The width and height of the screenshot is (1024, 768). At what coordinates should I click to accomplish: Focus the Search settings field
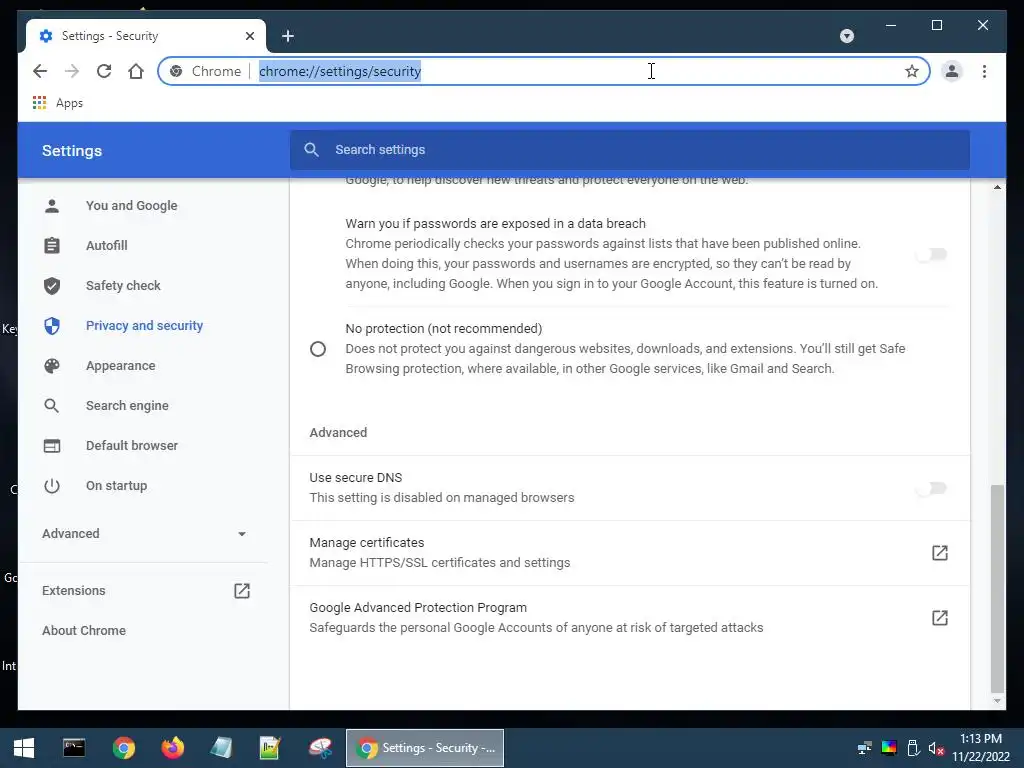click(x=630, y=150)
